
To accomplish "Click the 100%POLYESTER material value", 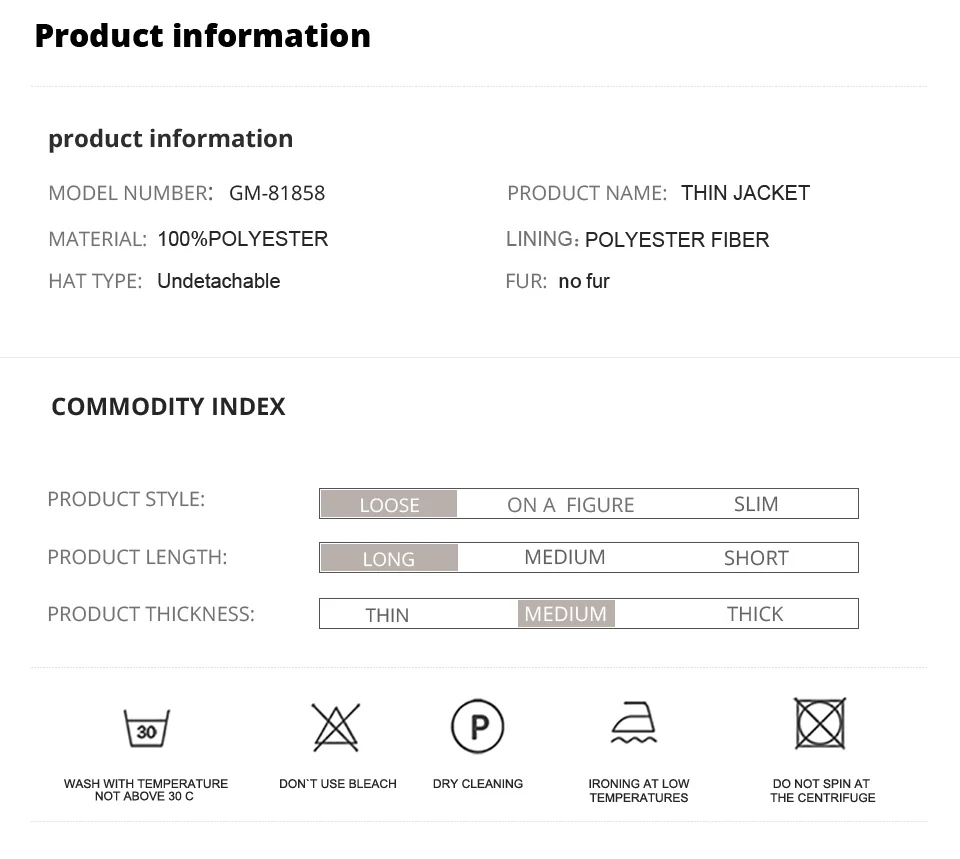I will coord(242,239).
